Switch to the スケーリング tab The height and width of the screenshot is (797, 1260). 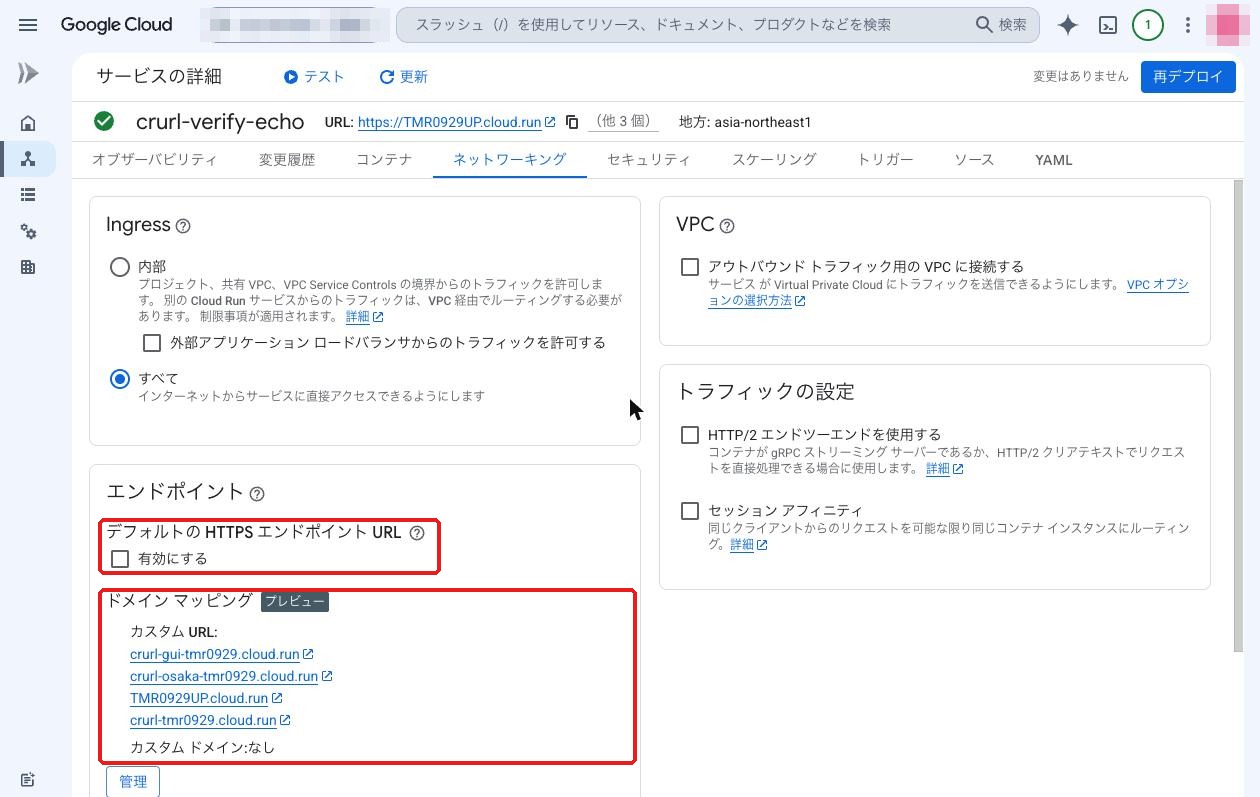click(x=774, y=159)
